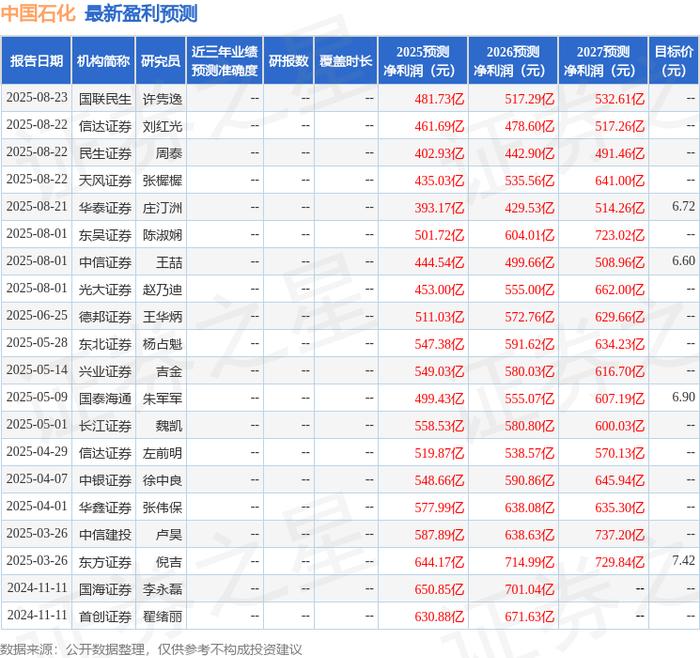Click institution name 民生证券
Viewport: 700px width, 658px height.
[x=105, y=153]
